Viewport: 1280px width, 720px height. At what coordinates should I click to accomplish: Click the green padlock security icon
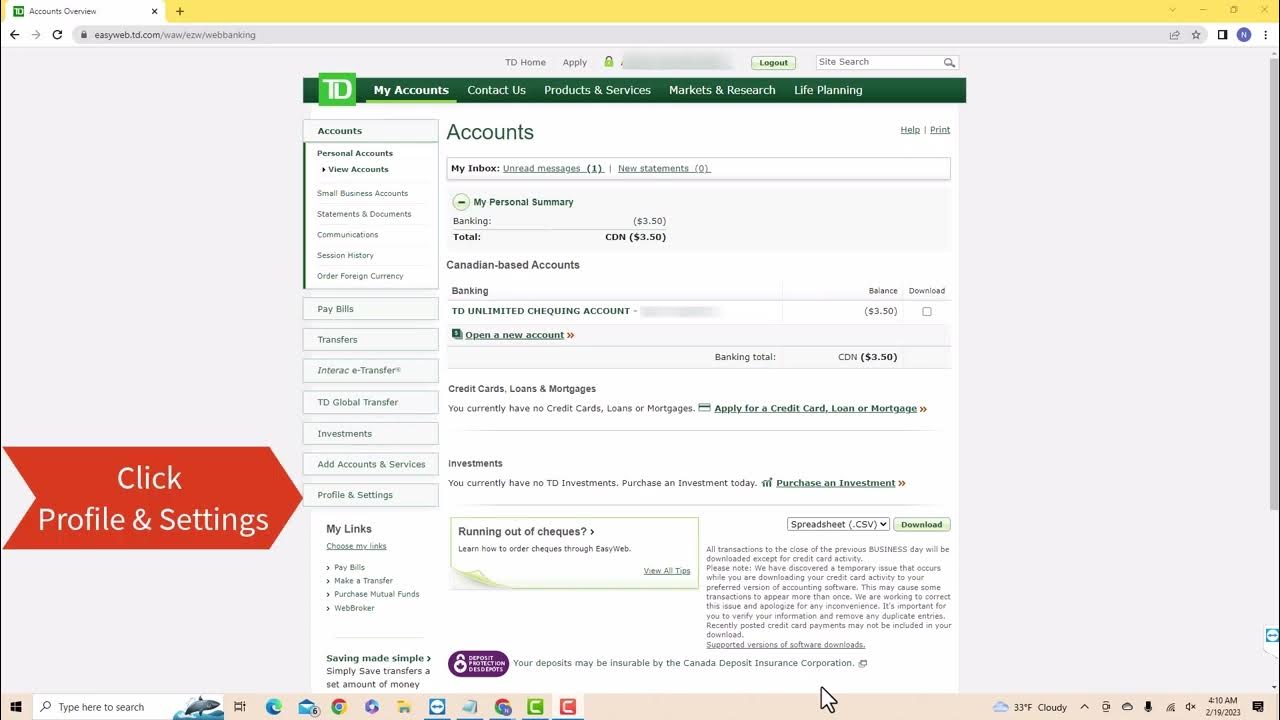608,62
